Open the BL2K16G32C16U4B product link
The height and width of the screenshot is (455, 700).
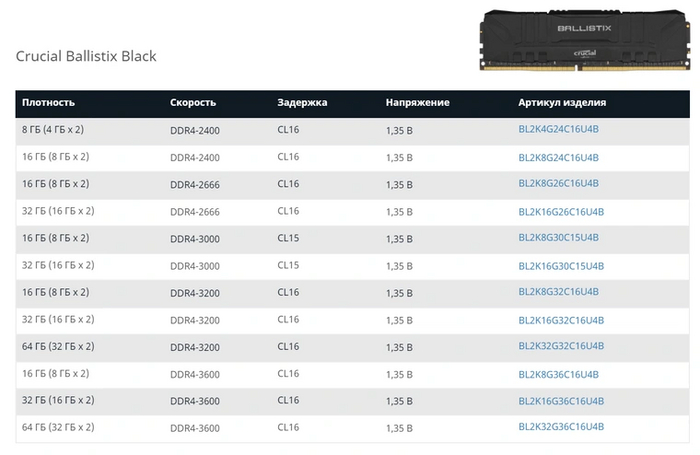coord(561,320)
